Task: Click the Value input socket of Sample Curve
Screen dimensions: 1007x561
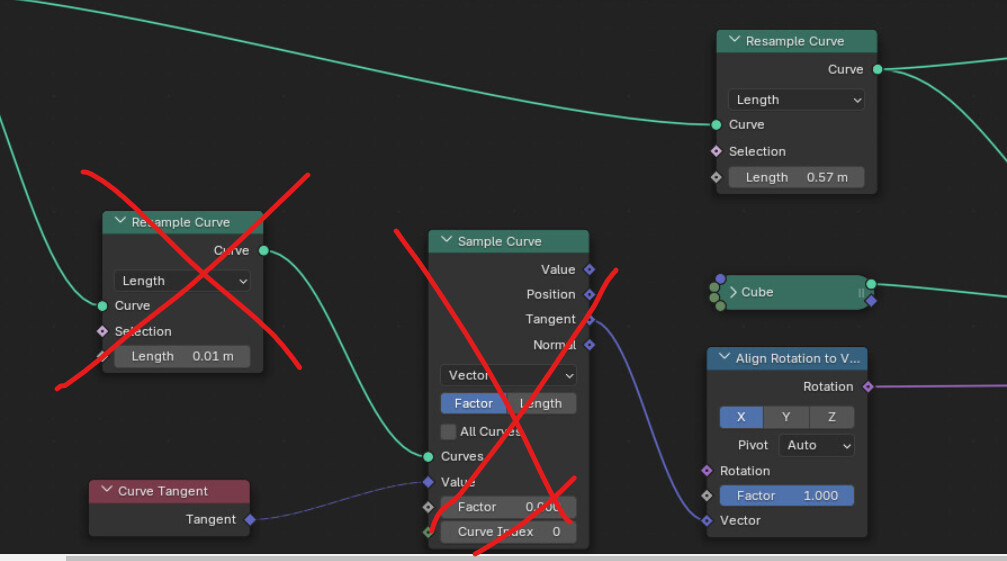Action: (428, 482)
